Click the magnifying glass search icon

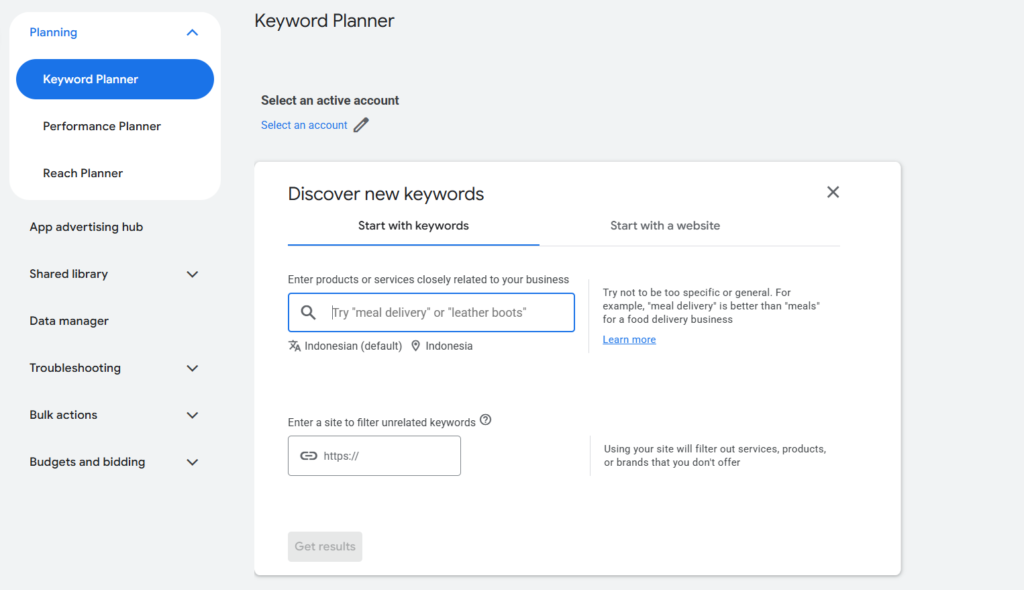click(x=308, y=312)
